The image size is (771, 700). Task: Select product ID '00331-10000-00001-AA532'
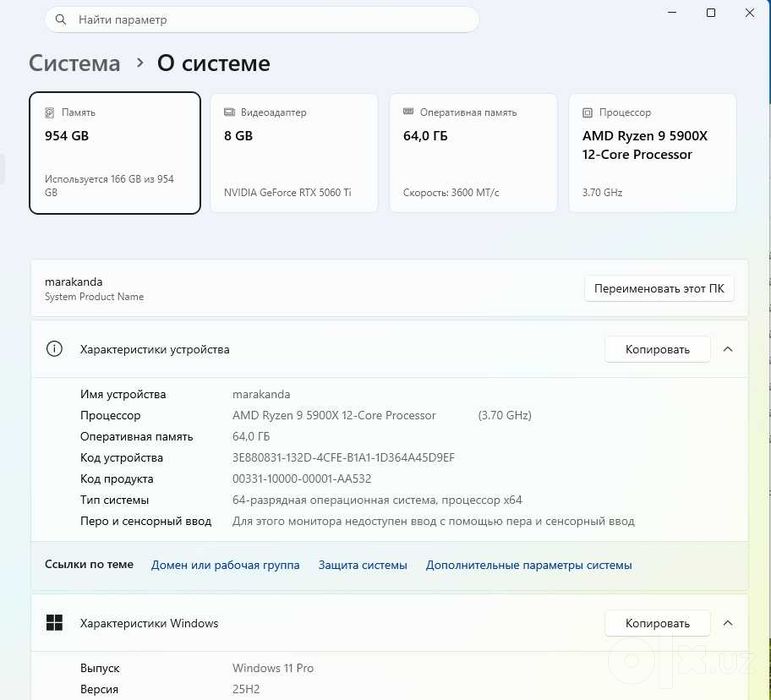point(302,479)
